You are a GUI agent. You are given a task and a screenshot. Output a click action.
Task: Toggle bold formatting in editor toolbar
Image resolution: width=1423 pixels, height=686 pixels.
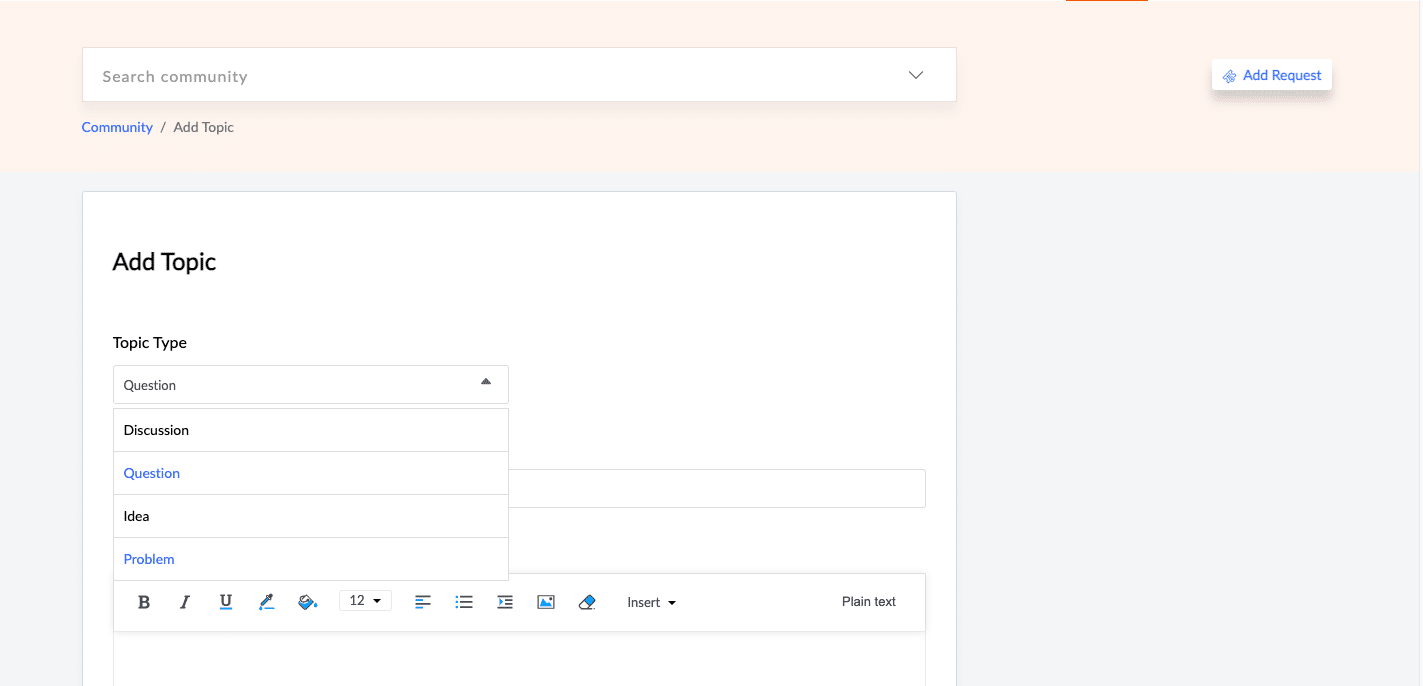point(144,602)
